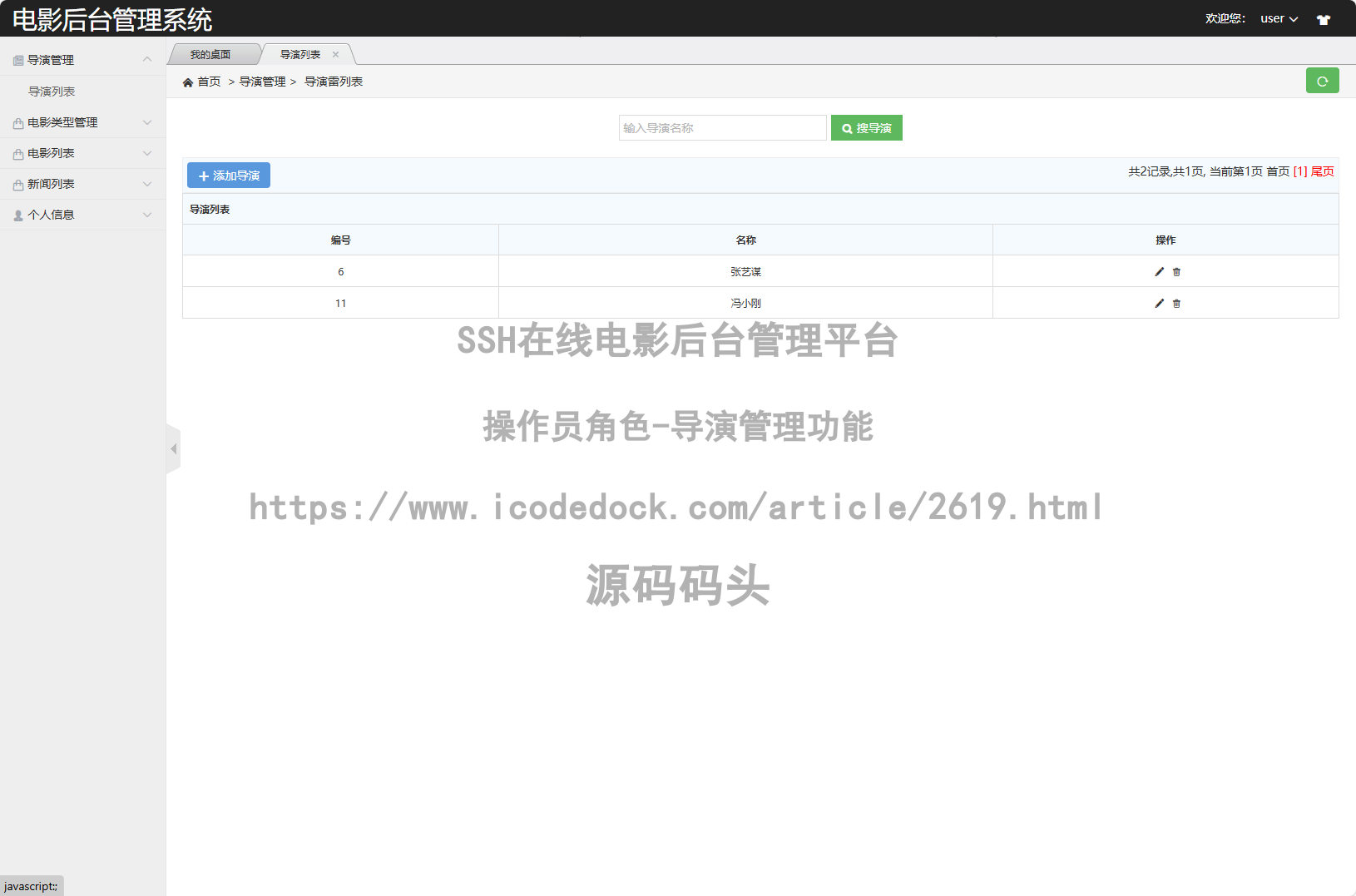Click the 新闻列表 sidebar icon
Image resolution: width=1356 pixels, height=896 pixels.
(x=18, y=184)
